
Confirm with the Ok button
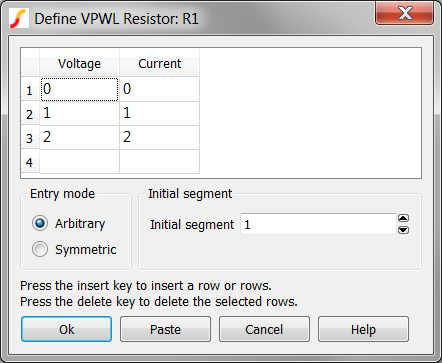point(66,329)
